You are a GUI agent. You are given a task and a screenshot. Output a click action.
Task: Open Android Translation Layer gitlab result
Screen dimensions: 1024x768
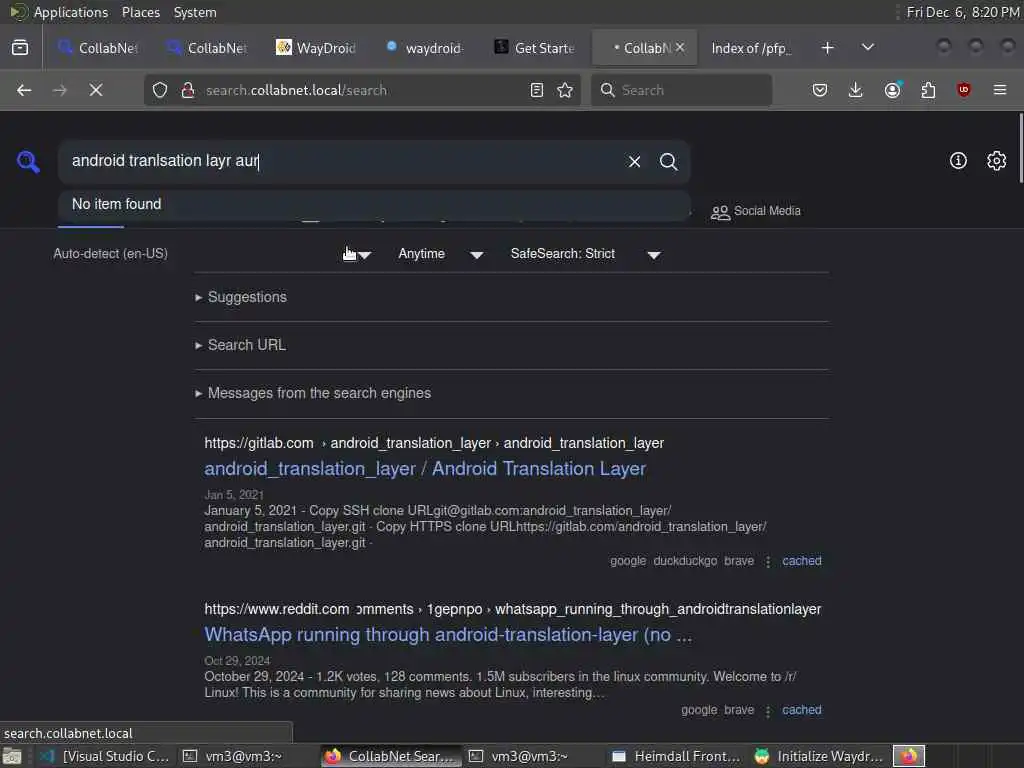(425, 468)
